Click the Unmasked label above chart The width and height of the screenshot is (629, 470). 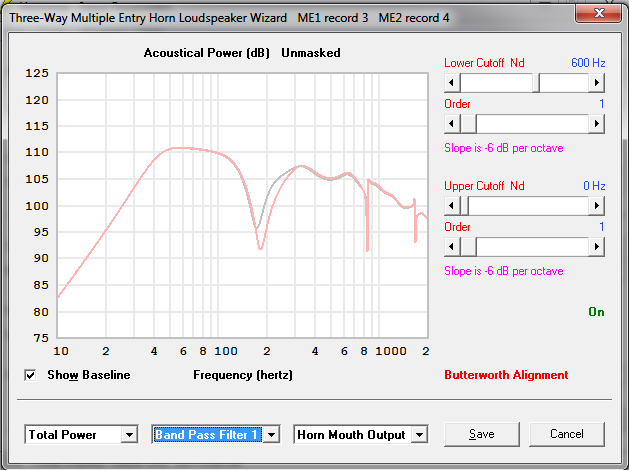(310, 53)
